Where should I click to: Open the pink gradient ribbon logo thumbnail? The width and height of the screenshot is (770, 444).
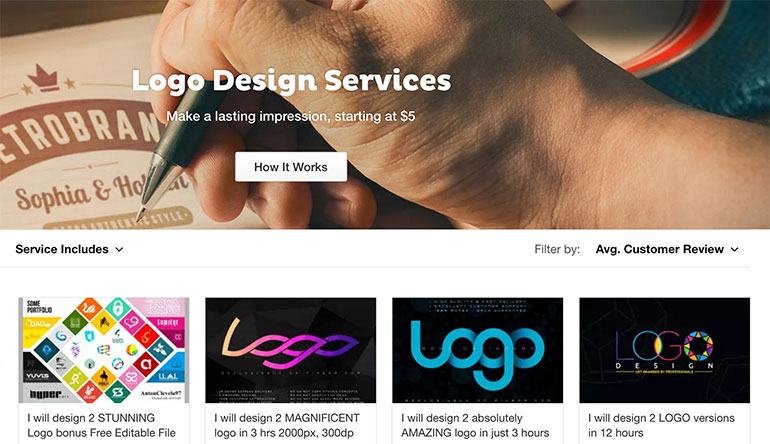(291, 350)
